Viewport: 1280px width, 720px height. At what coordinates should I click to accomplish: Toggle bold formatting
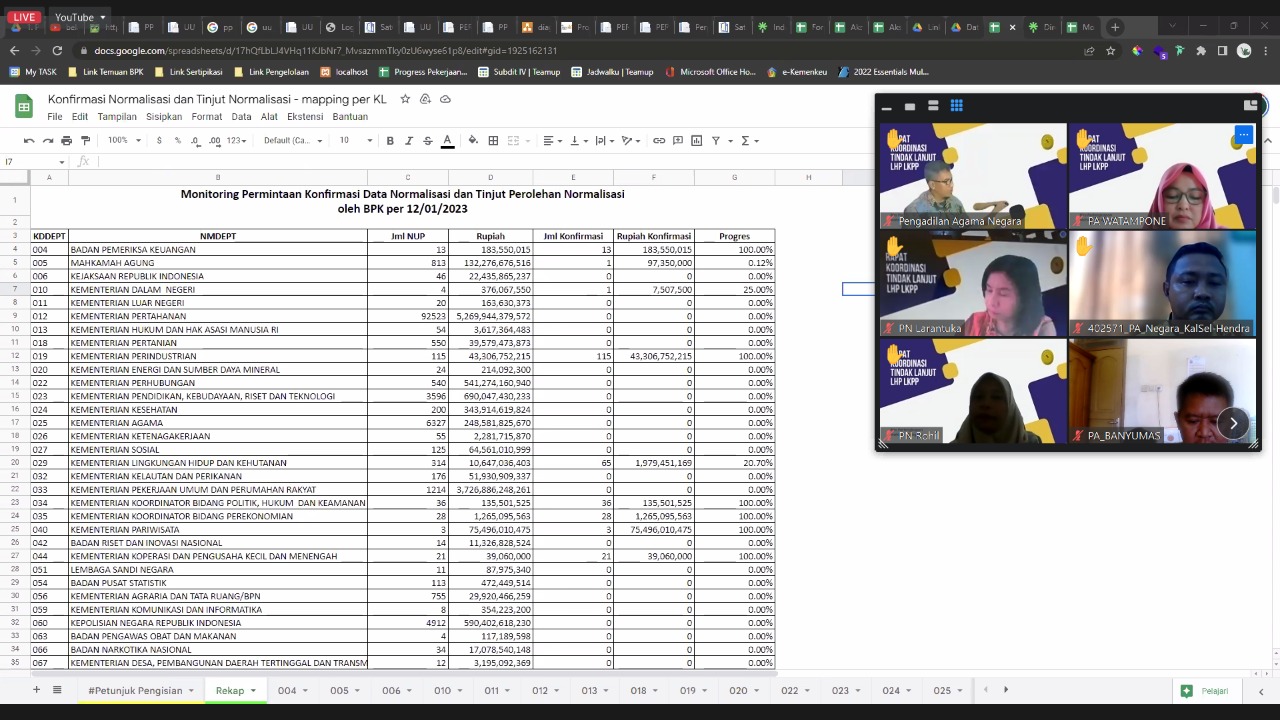[390, 141]
